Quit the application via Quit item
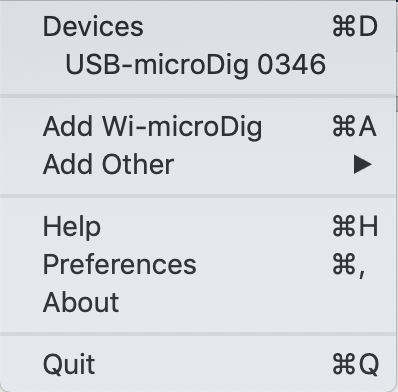398x392 pixels. point(198,364)
